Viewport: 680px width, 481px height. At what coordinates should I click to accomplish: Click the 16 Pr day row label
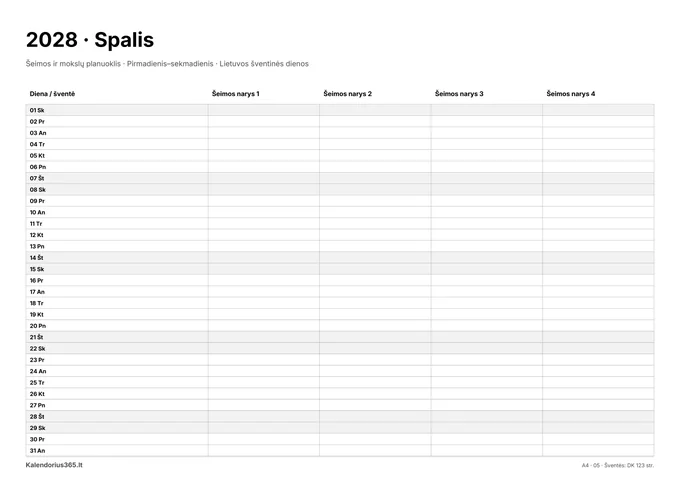[36, 281]
